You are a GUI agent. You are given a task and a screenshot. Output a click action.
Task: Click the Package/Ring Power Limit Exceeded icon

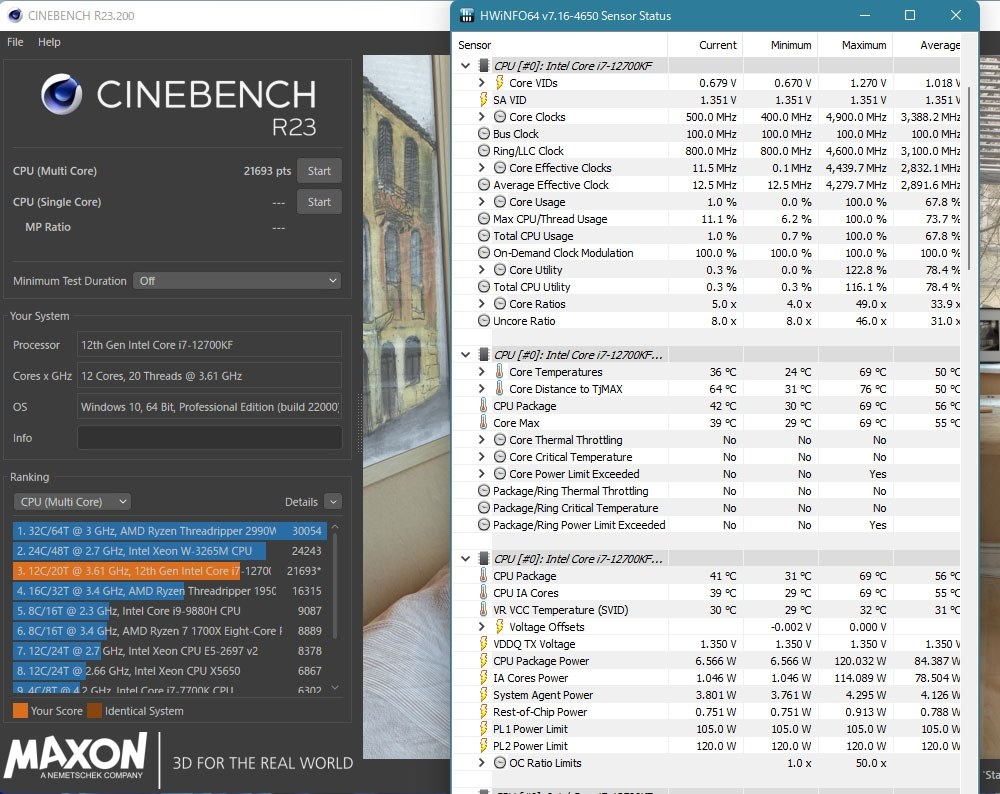(x=484, y=525)
